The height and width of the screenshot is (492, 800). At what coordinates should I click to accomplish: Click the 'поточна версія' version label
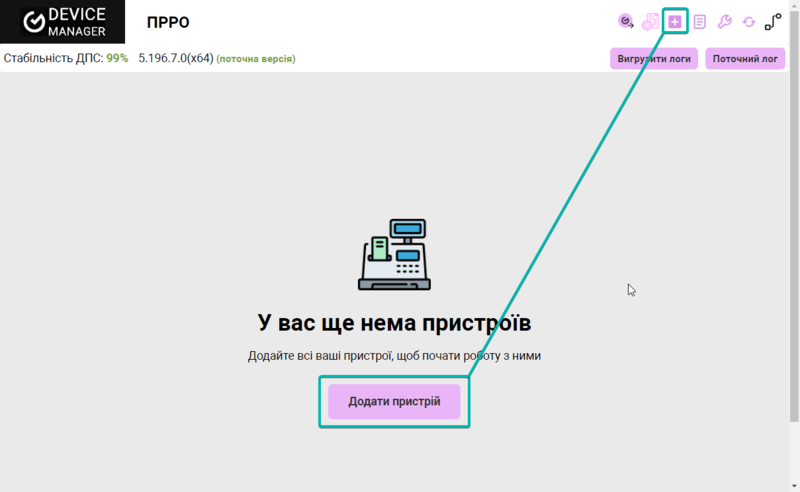(256, 59)
